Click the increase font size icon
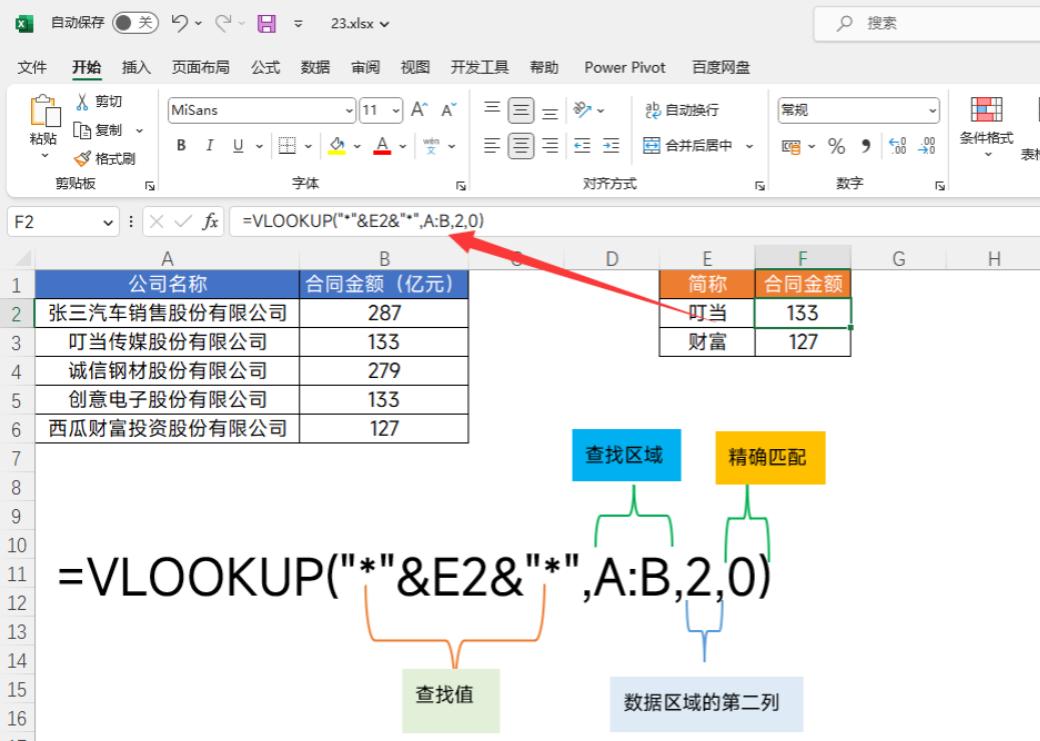This screenshot has height=741, width=1040. (x=420, y=110)
